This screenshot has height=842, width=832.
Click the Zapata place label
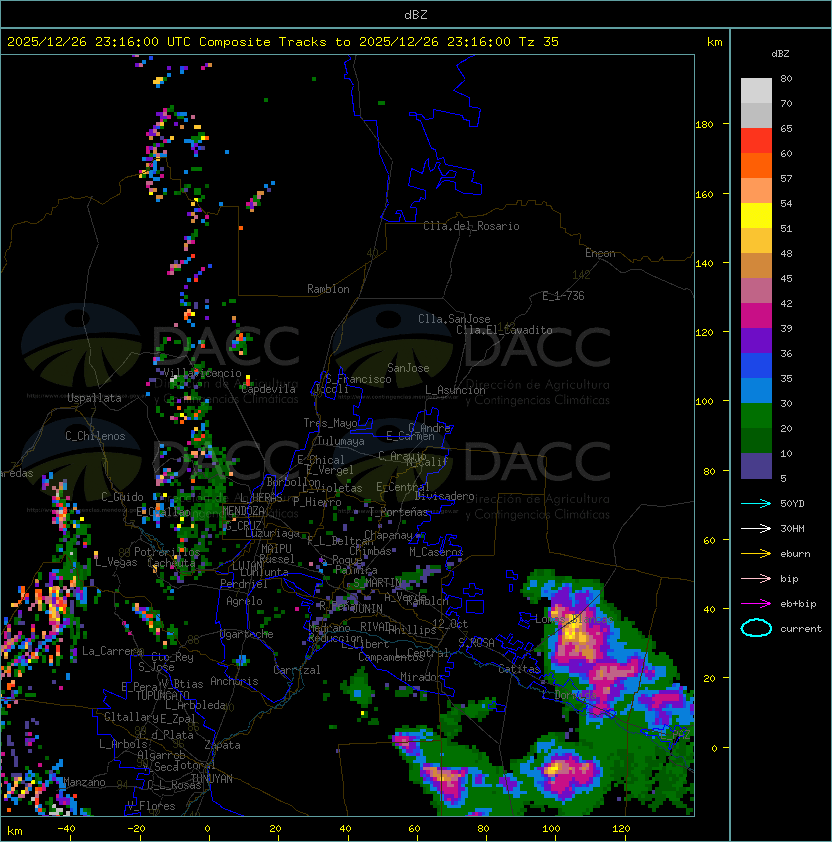(x=222, y=745)
